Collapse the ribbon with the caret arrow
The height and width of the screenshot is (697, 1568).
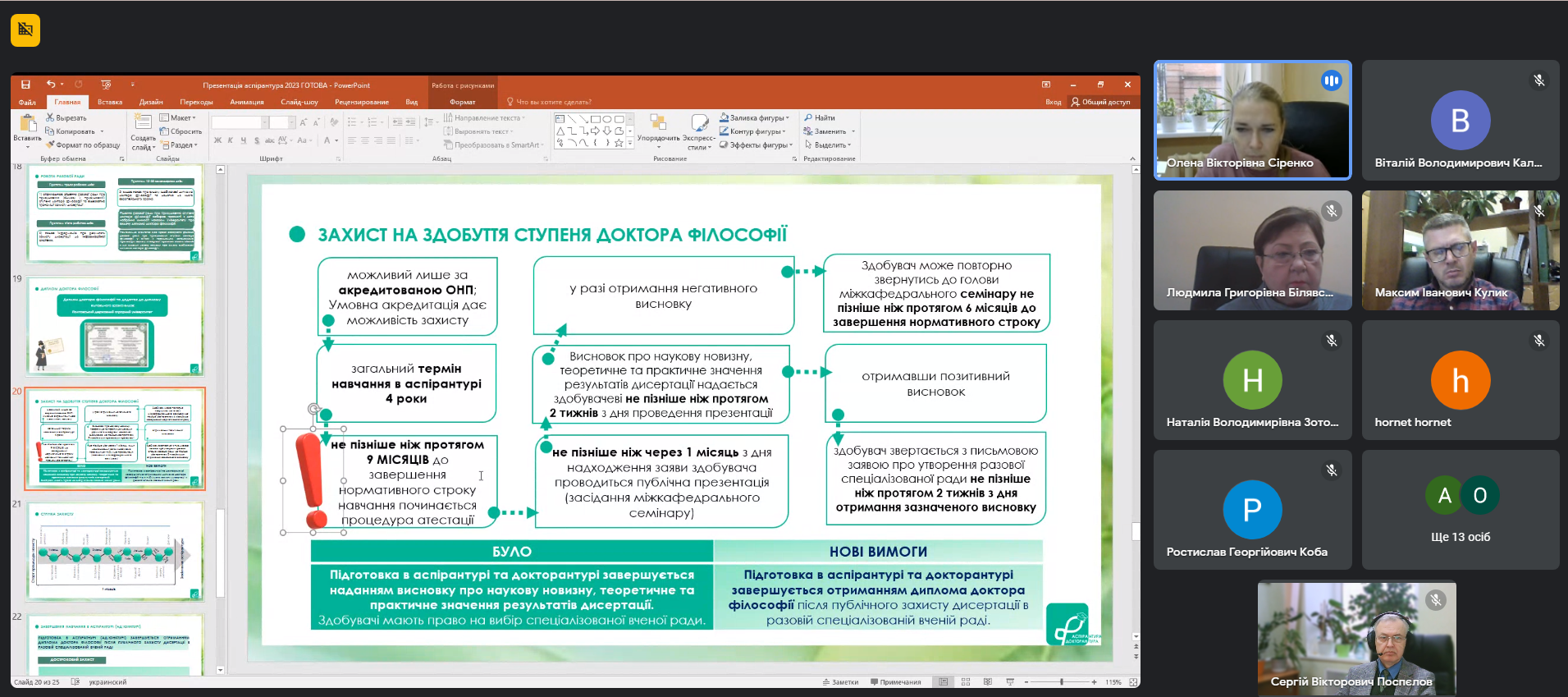(x=1132, y=158)
